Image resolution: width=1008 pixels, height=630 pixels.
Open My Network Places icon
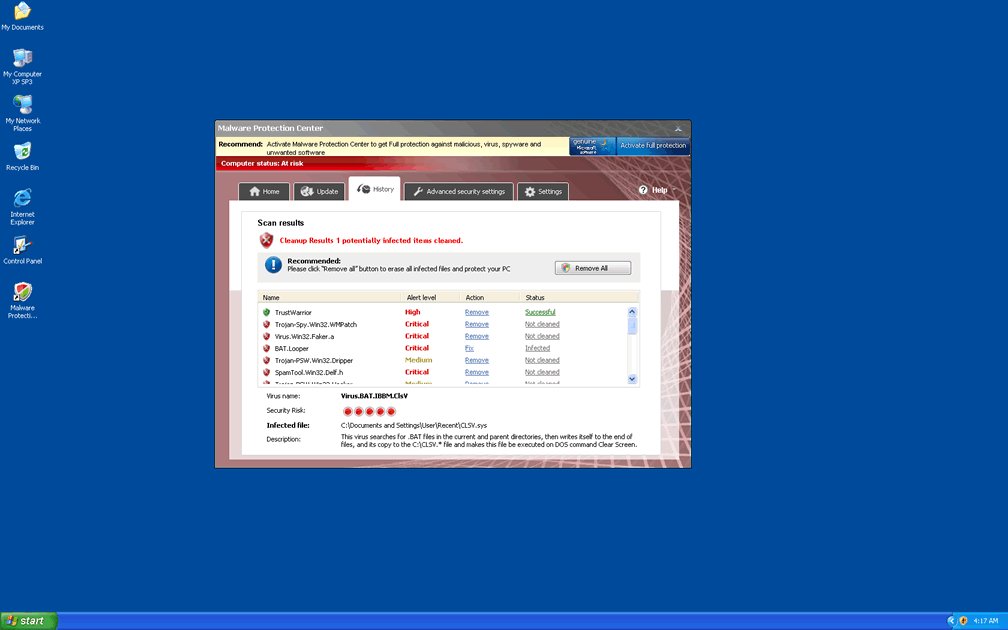coord(22,105)
